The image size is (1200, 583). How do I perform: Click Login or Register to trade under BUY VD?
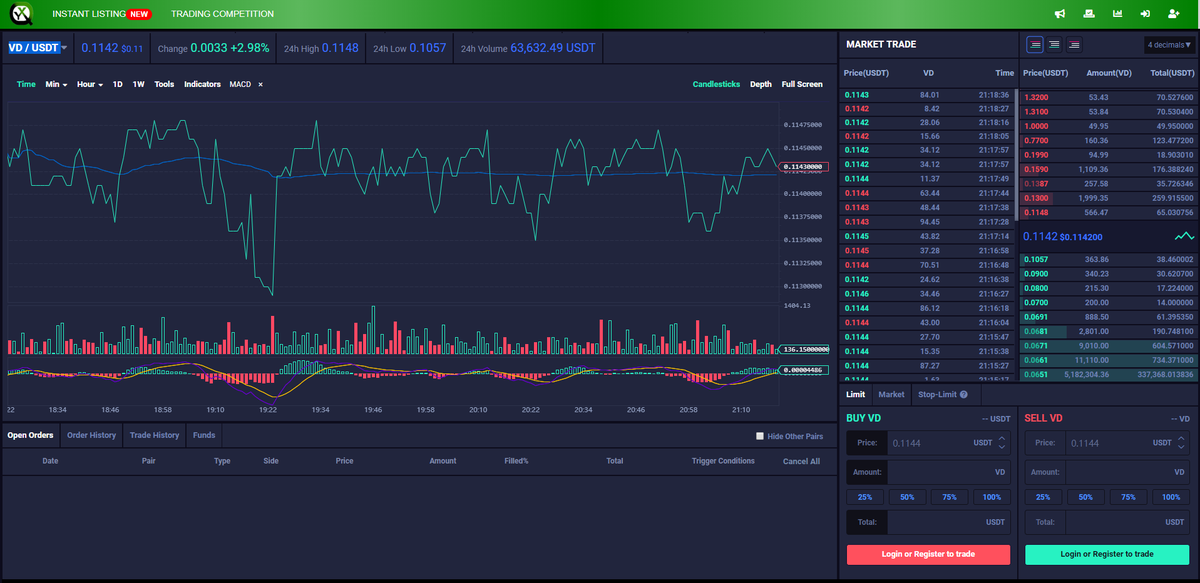(x=928, y=553)
